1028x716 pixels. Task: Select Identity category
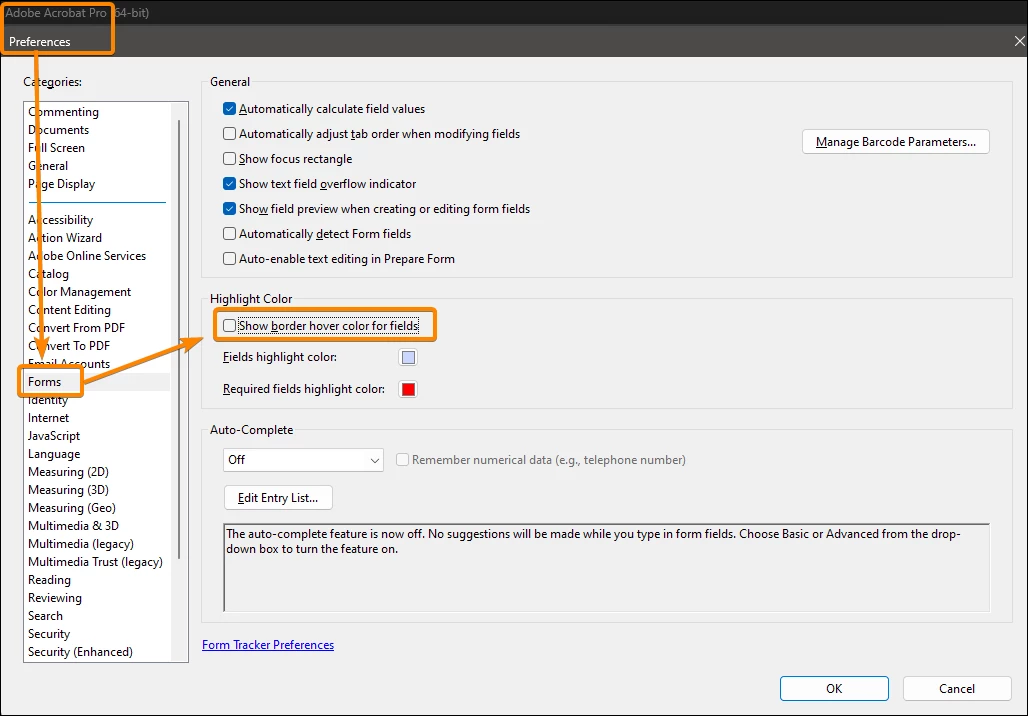tap(48, 400)
